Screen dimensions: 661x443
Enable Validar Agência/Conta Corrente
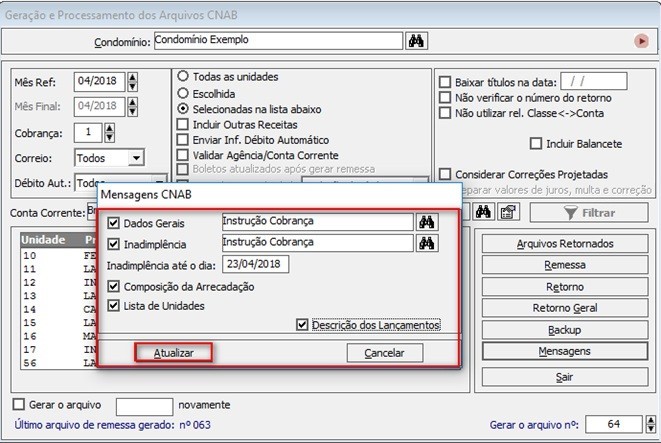183,155
